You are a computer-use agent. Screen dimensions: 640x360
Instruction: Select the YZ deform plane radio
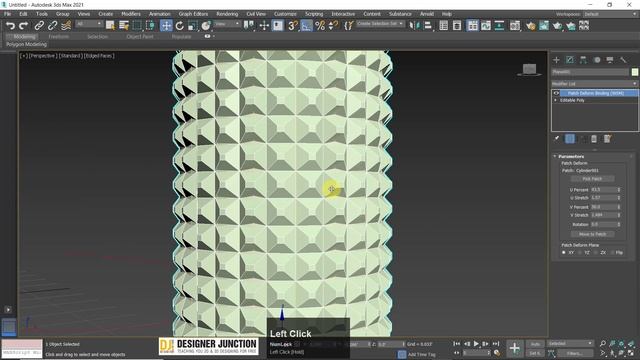[x=580, y=253]
